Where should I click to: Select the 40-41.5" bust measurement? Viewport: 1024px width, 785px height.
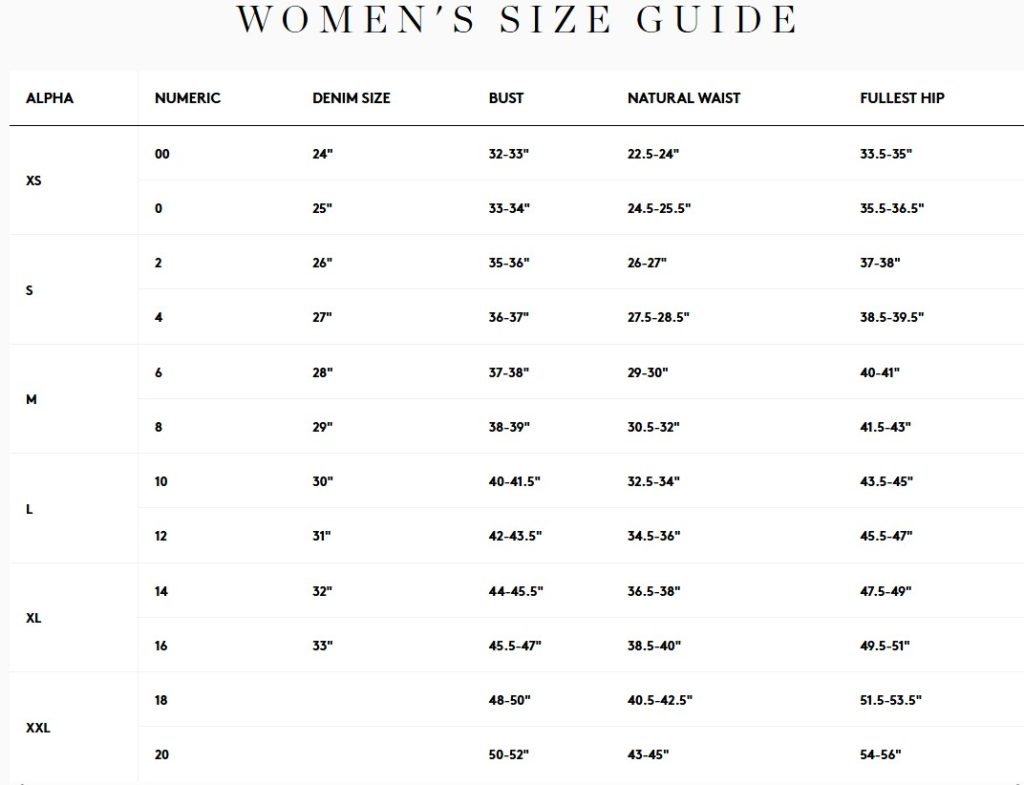[514, 482]
